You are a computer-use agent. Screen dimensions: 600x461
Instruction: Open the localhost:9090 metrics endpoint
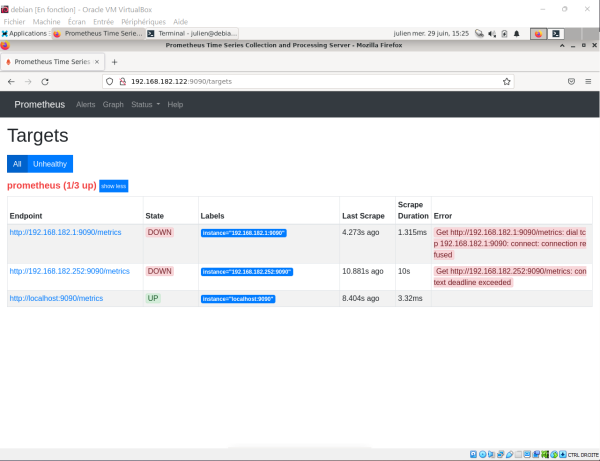coord(56,298)
